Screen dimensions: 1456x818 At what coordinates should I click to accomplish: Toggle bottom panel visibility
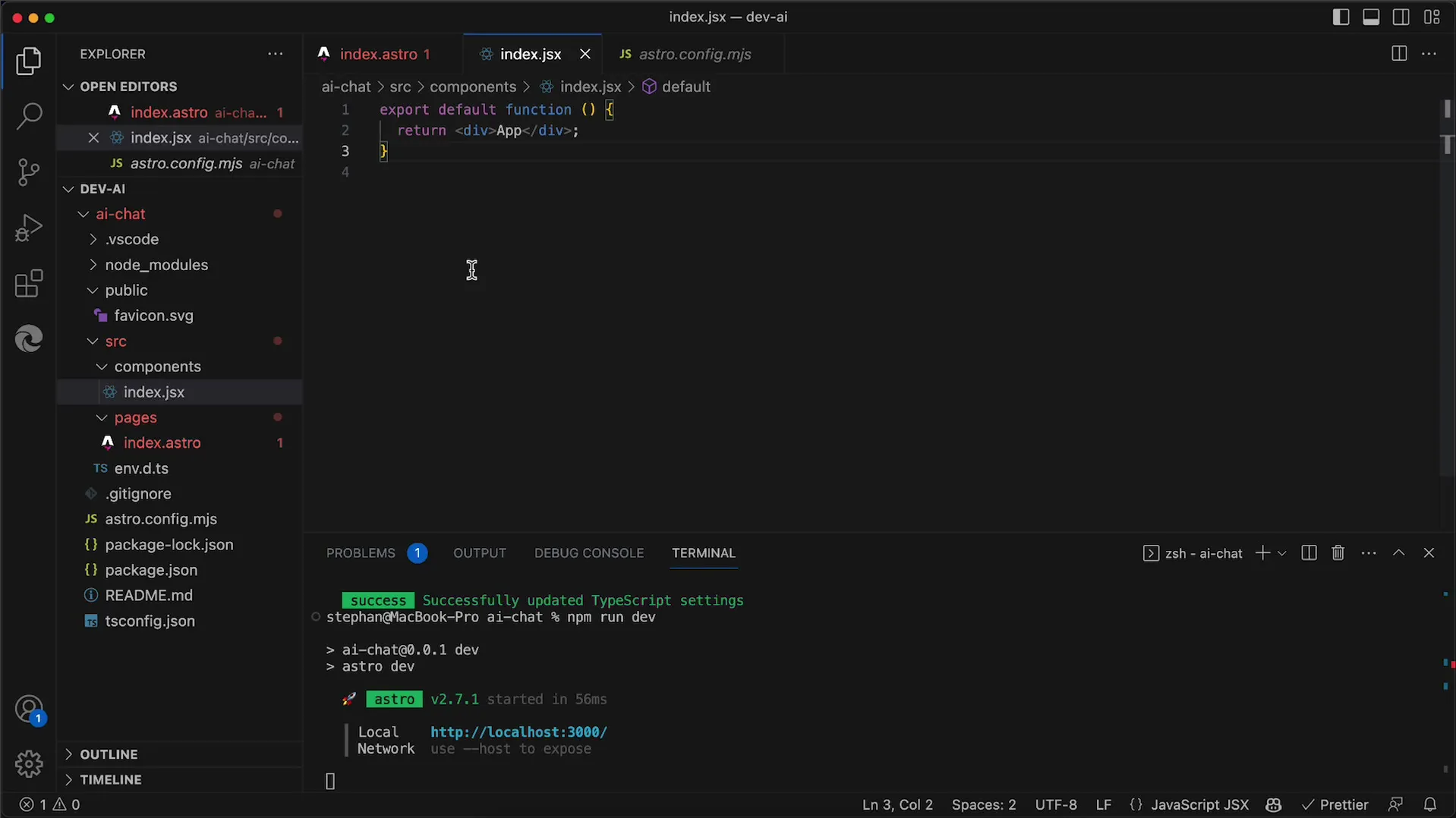[x=1371, y=17]
